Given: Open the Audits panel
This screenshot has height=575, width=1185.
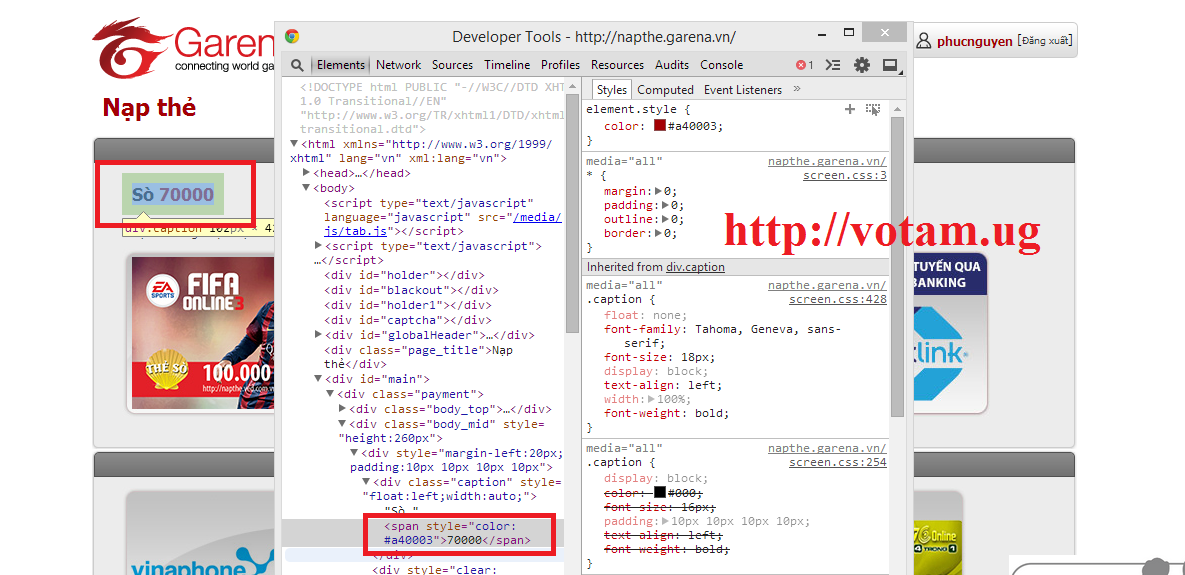Looking at the screenshot, I should [672, 65].
